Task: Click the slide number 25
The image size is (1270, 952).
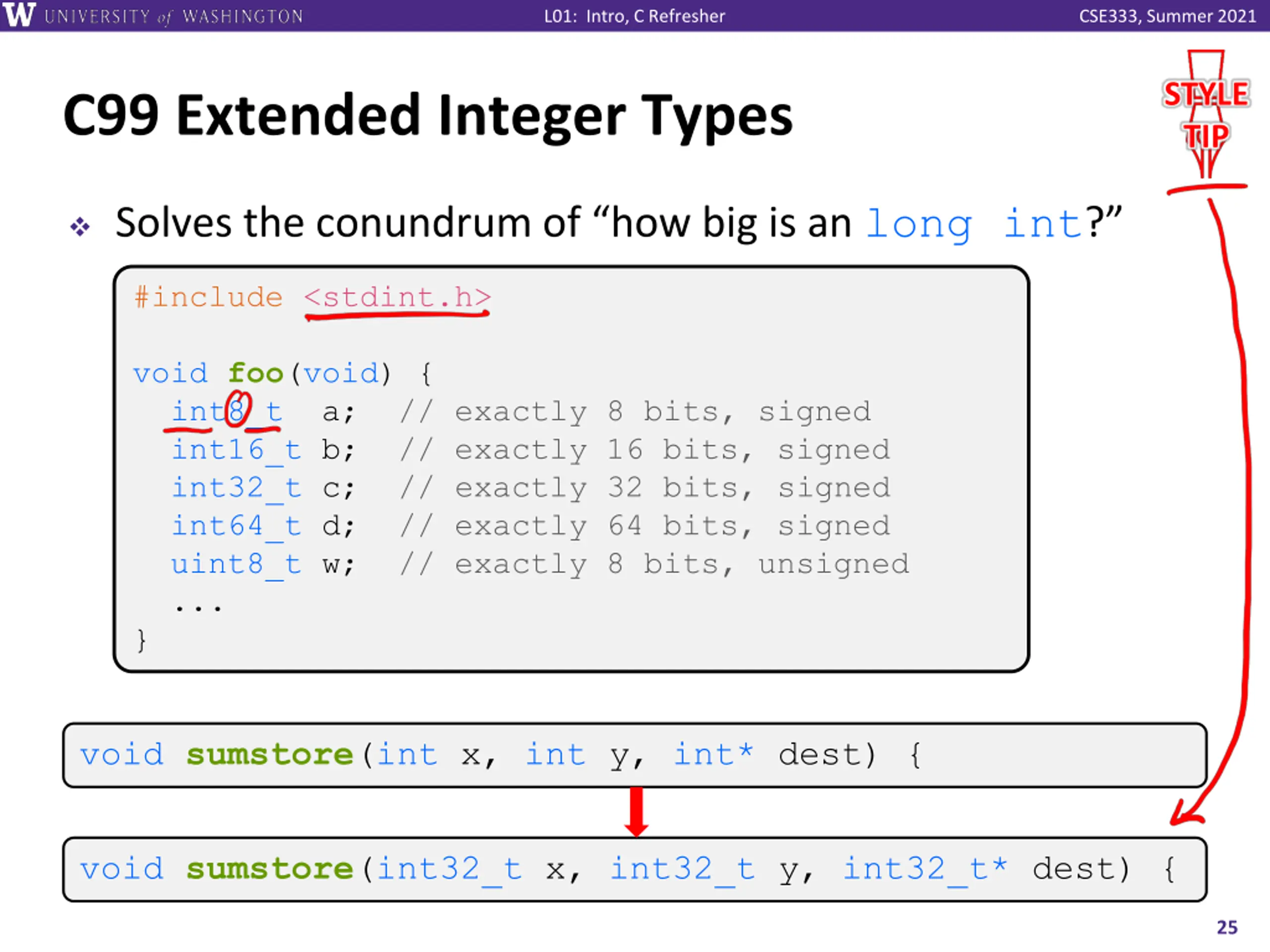Action: point(1227,927)
